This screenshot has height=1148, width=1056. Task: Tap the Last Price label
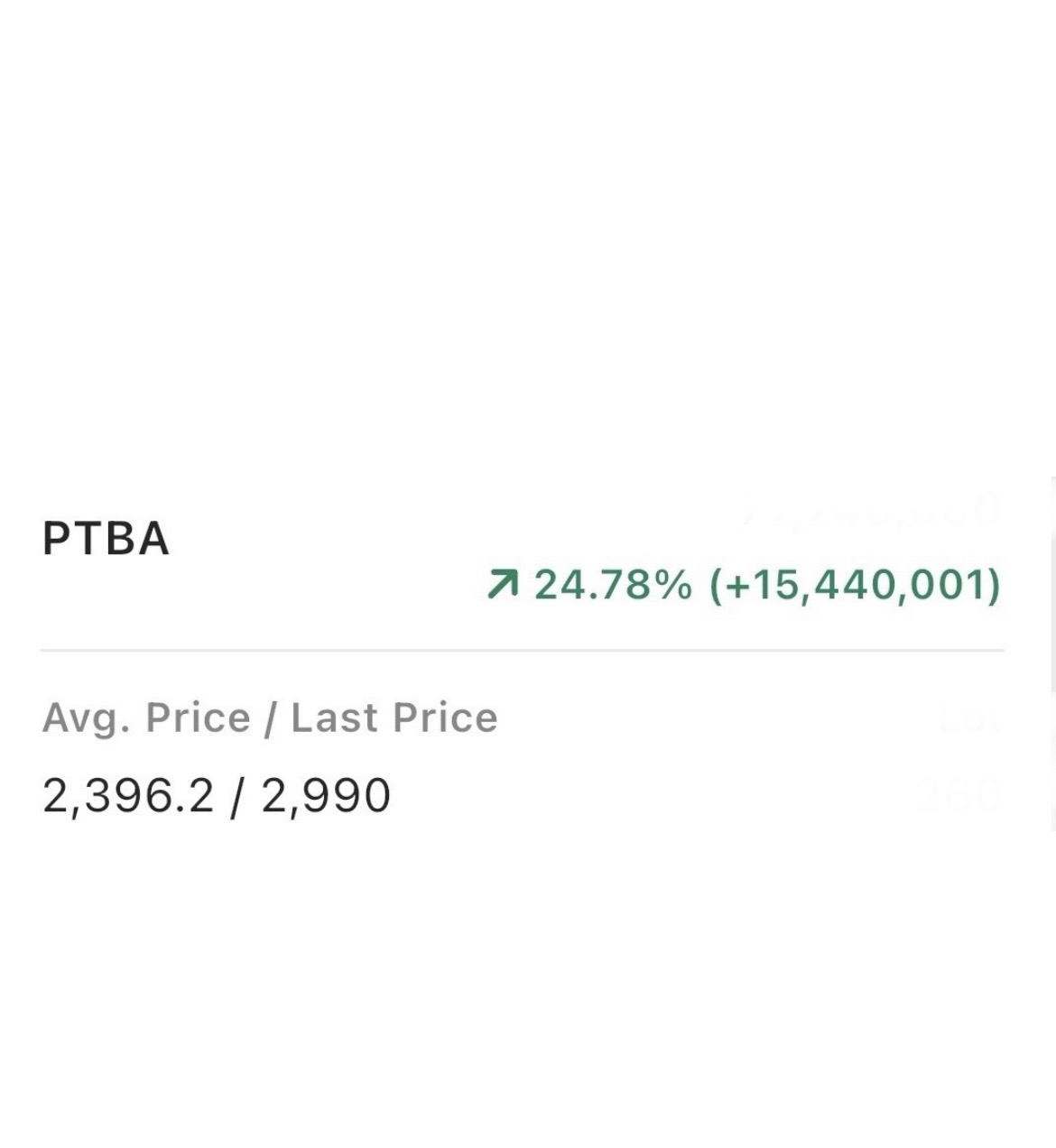[394, 718]
